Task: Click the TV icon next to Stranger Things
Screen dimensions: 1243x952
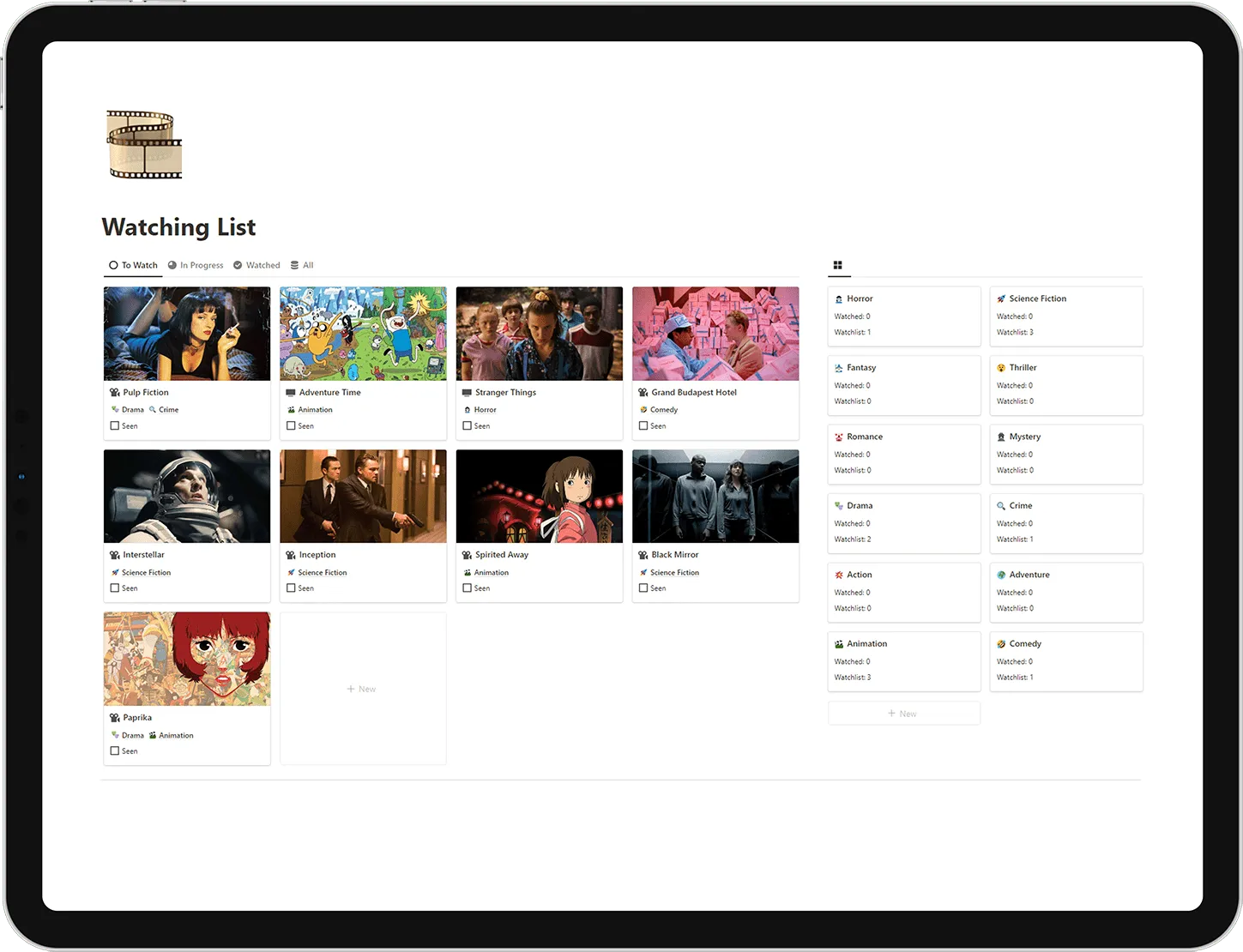Action: pyautogui.click(x=467, y=392)
